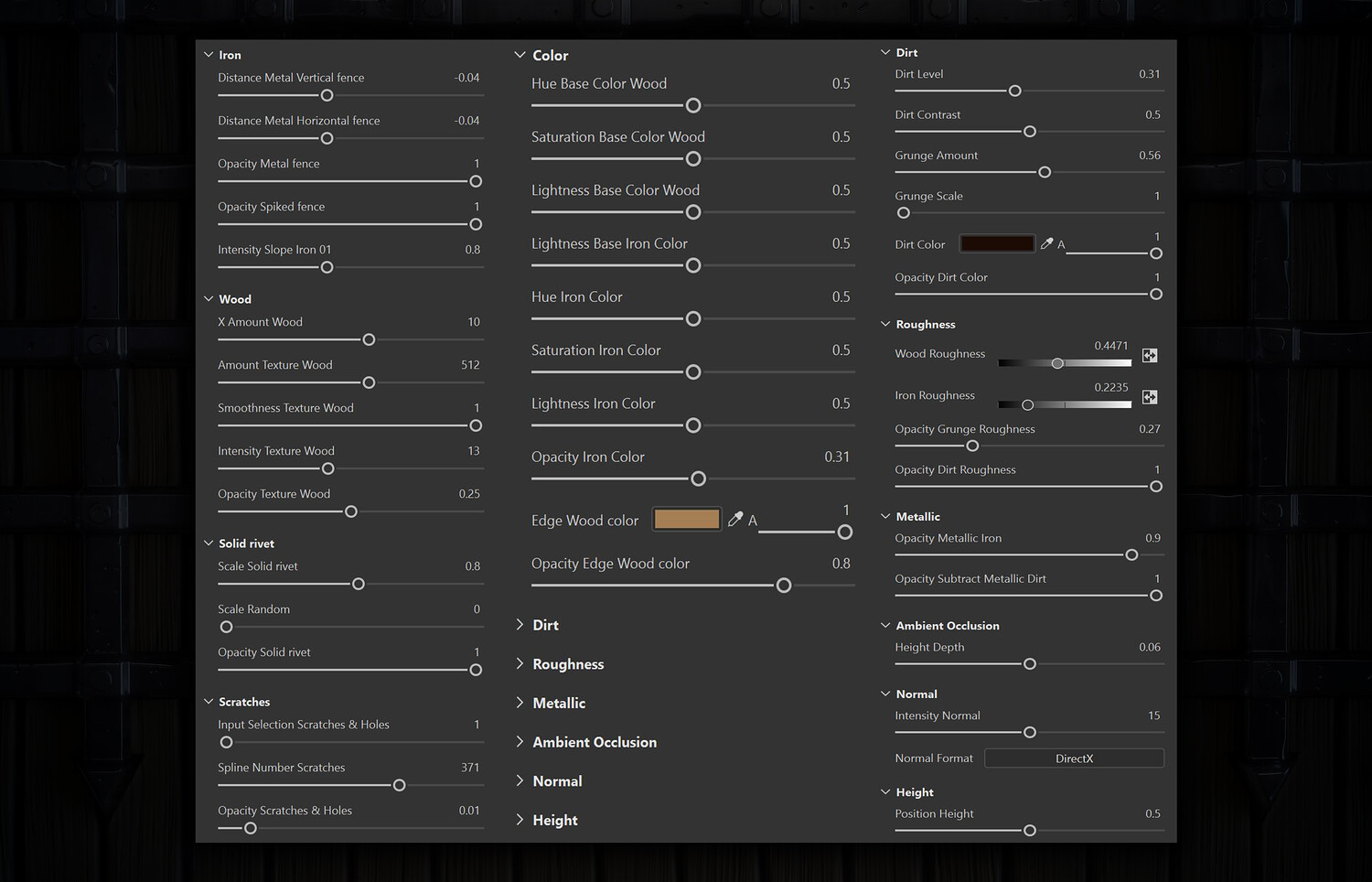Click the eyedropper beside Edge Wood color
Viewport: 1372px width, 882px height.
[x=735, y=520]
